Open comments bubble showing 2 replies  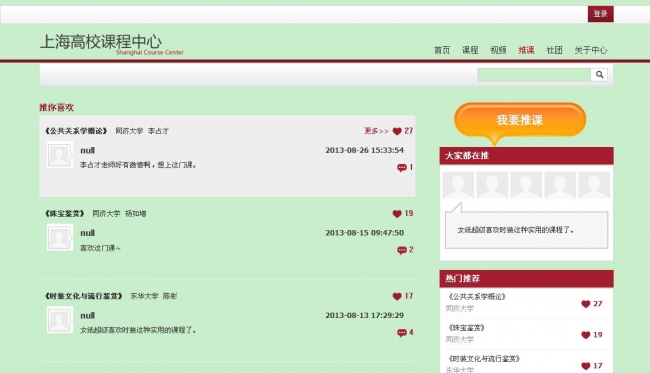(x=402, y=250)
